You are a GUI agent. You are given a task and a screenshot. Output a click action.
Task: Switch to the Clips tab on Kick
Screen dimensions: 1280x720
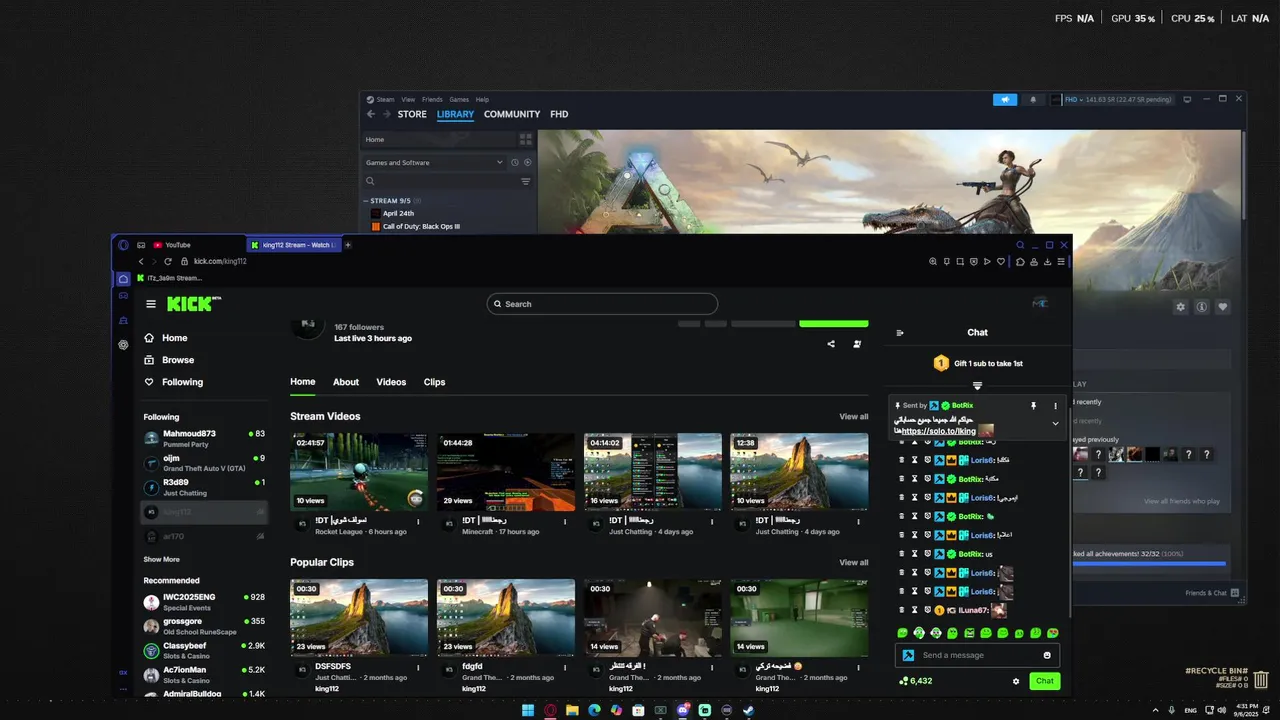tap(434, 382)
